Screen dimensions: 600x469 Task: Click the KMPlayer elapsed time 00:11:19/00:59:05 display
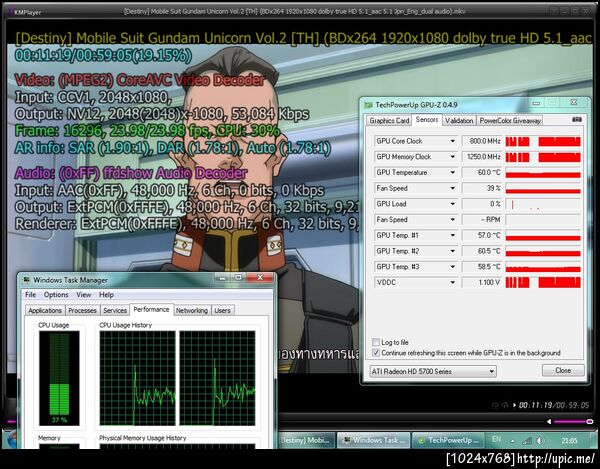point(554,405)
